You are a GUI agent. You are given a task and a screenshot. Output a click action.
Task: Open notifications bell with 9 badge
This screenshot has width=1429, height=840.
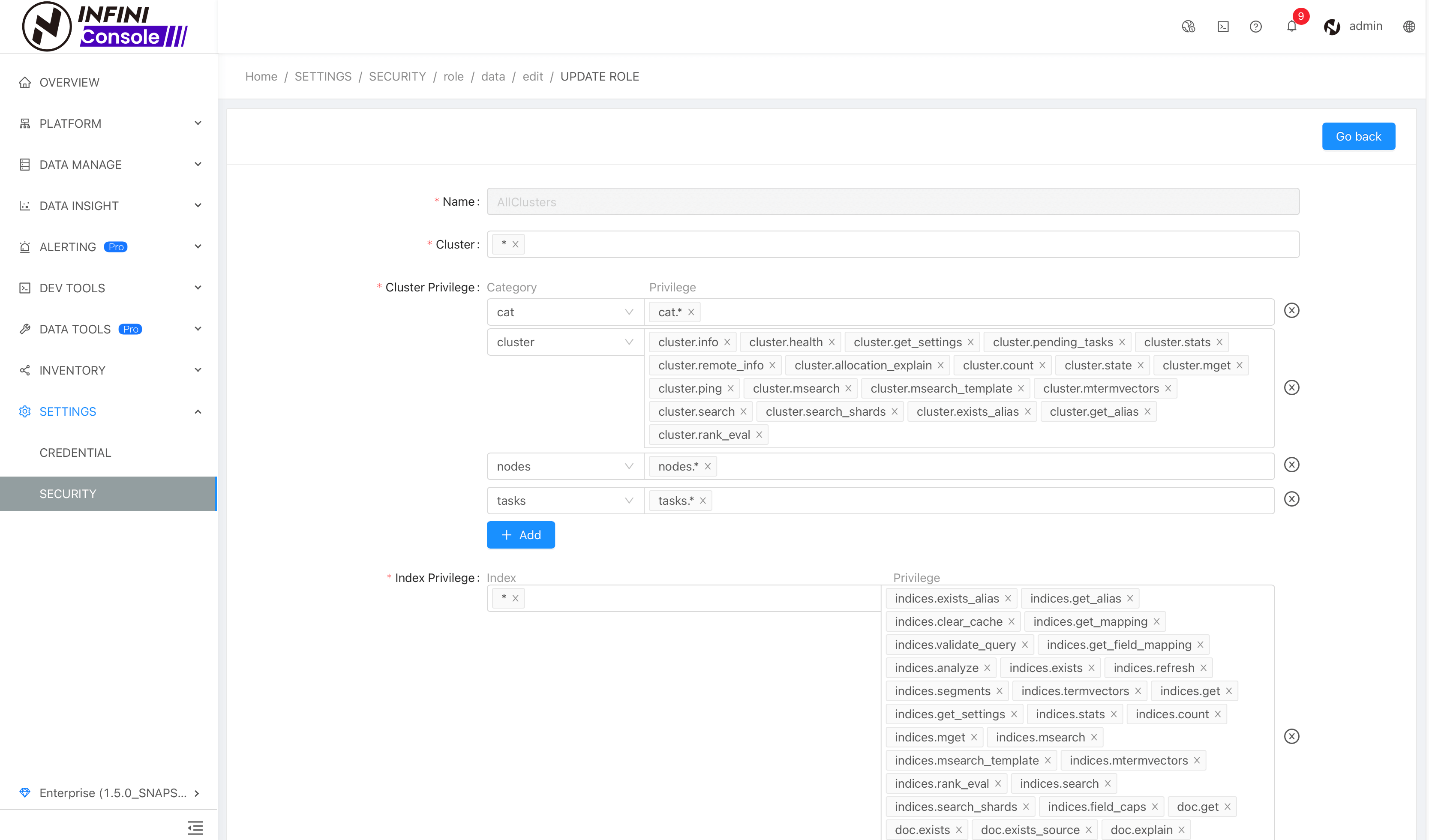pos(1292,26)
